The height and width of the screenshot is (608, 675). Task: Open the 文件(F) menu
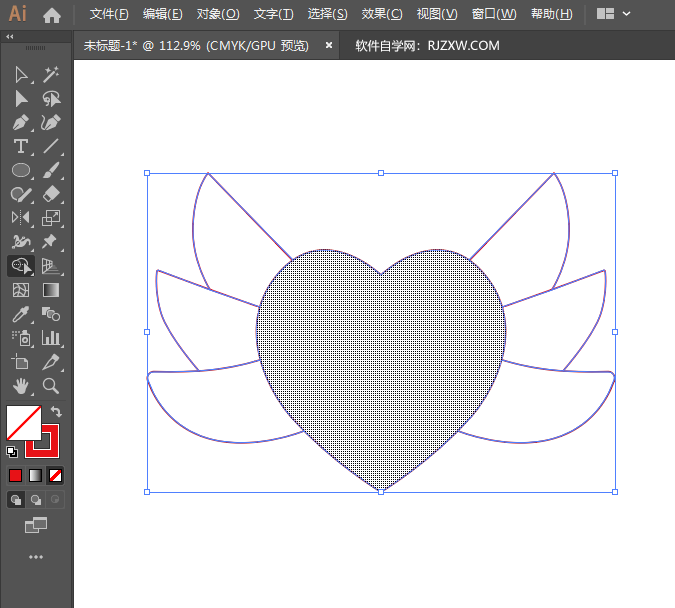(x=109, y=14)
